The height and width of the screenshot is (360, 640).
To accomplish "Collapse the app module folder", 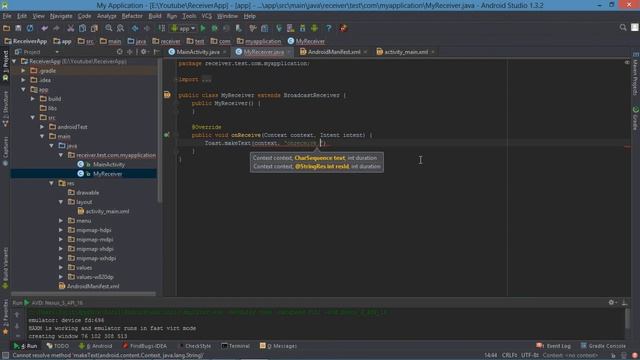I will pos(23,89).
